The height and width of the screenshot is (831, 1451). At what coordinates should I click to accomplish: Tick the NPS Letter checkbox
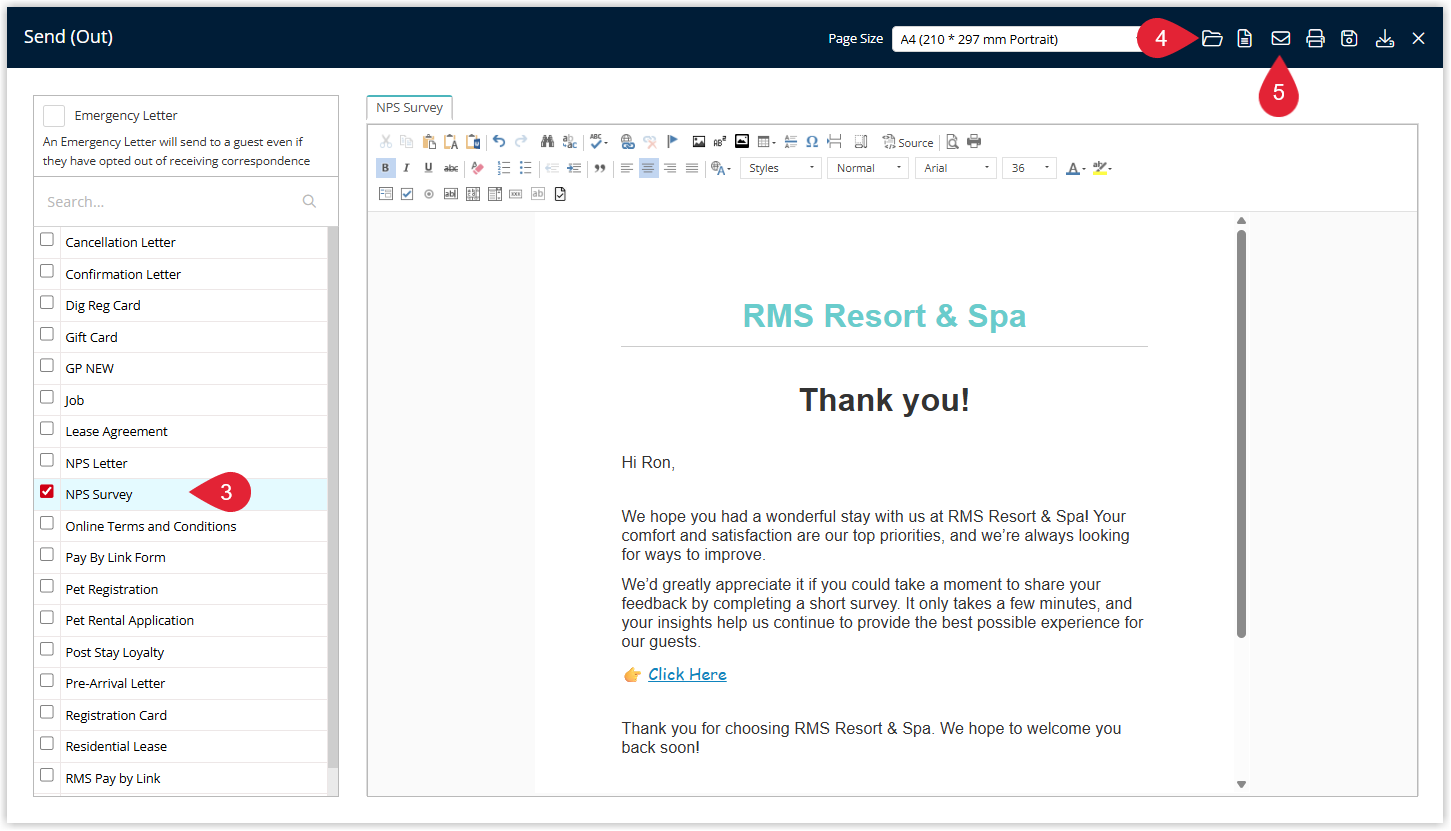click(47, 460)
